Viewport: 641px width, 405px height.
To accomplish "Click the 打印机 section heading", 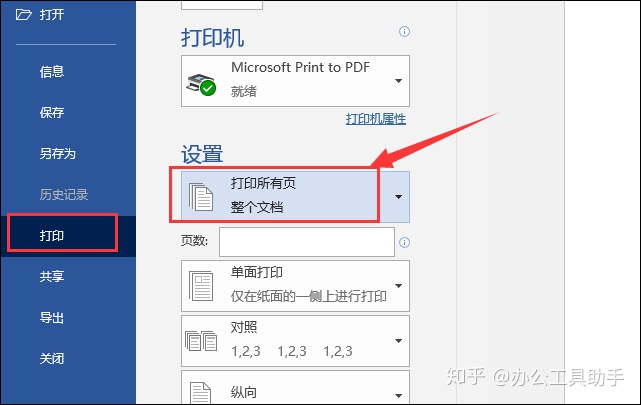I will point(213,38).
